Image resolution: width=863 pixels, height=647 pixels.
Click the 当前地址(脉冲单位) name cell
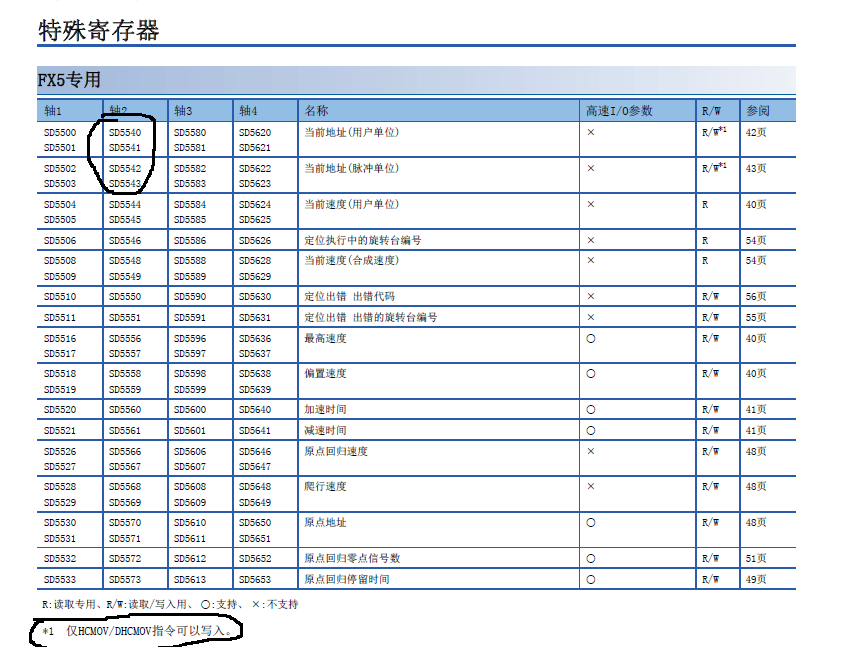pos(357,168)
